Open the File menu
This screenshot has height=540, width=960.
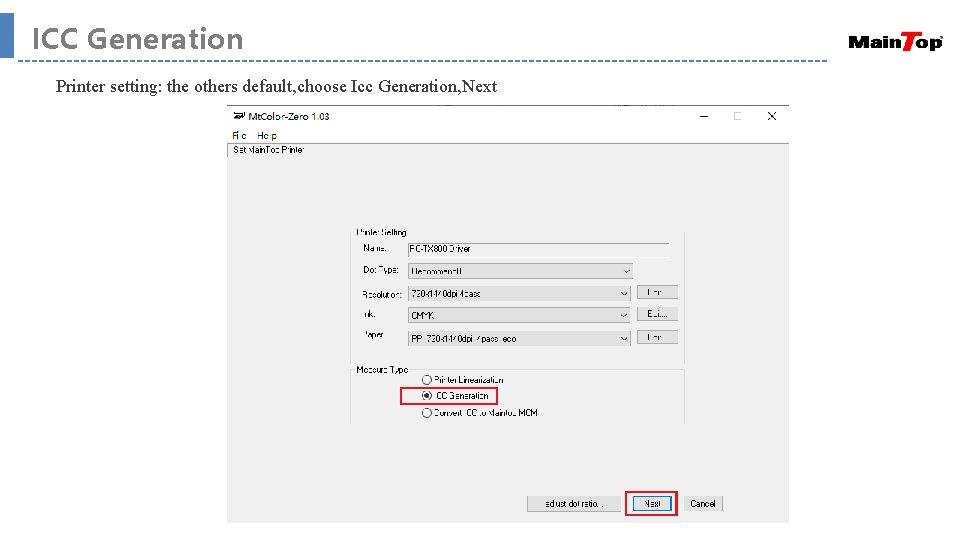(x=239, y=135)
